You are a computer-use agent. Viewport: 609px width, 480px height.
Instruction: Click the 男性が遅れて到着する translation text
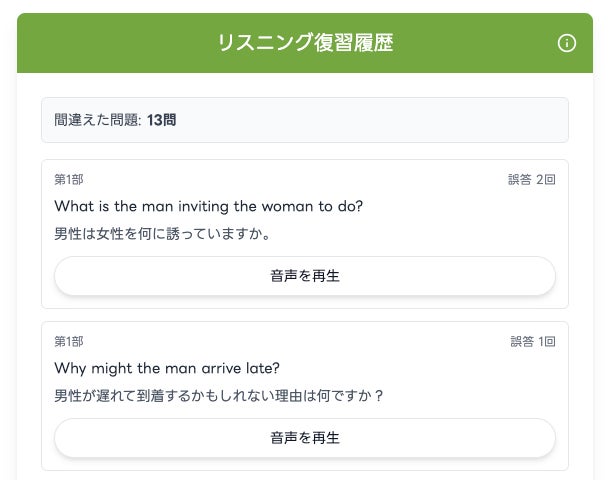click(x=219, y=396)
